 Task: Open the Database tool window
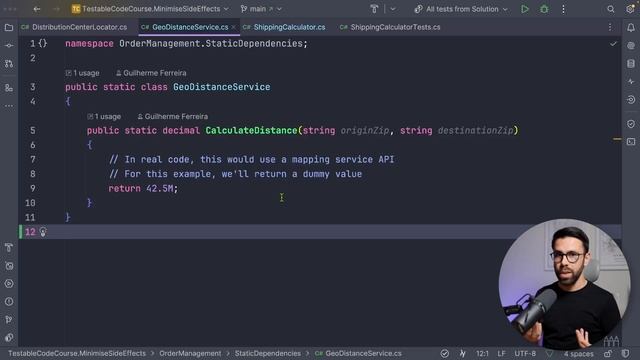point(631,64)
